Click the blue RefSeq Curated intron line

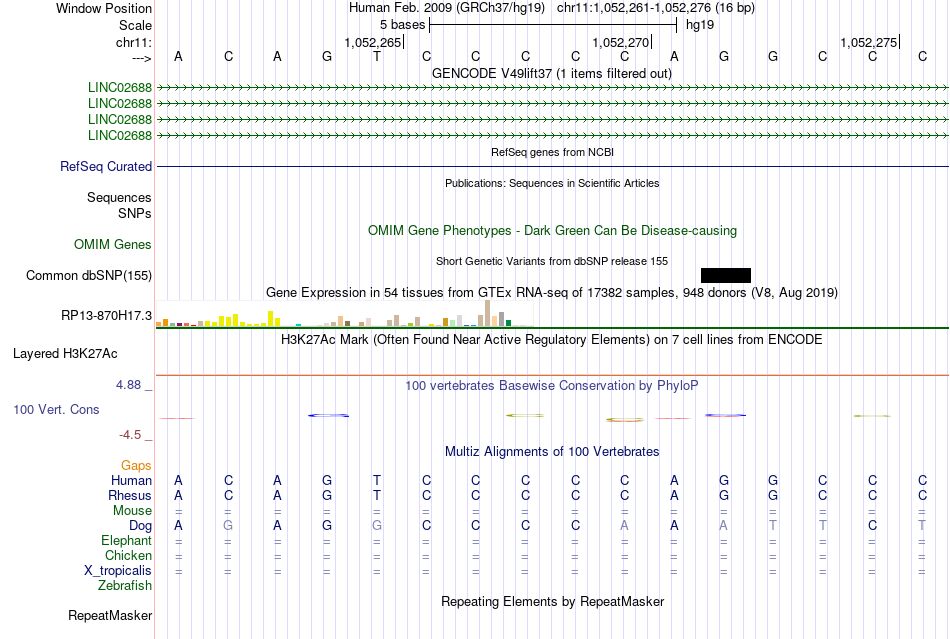553,166
